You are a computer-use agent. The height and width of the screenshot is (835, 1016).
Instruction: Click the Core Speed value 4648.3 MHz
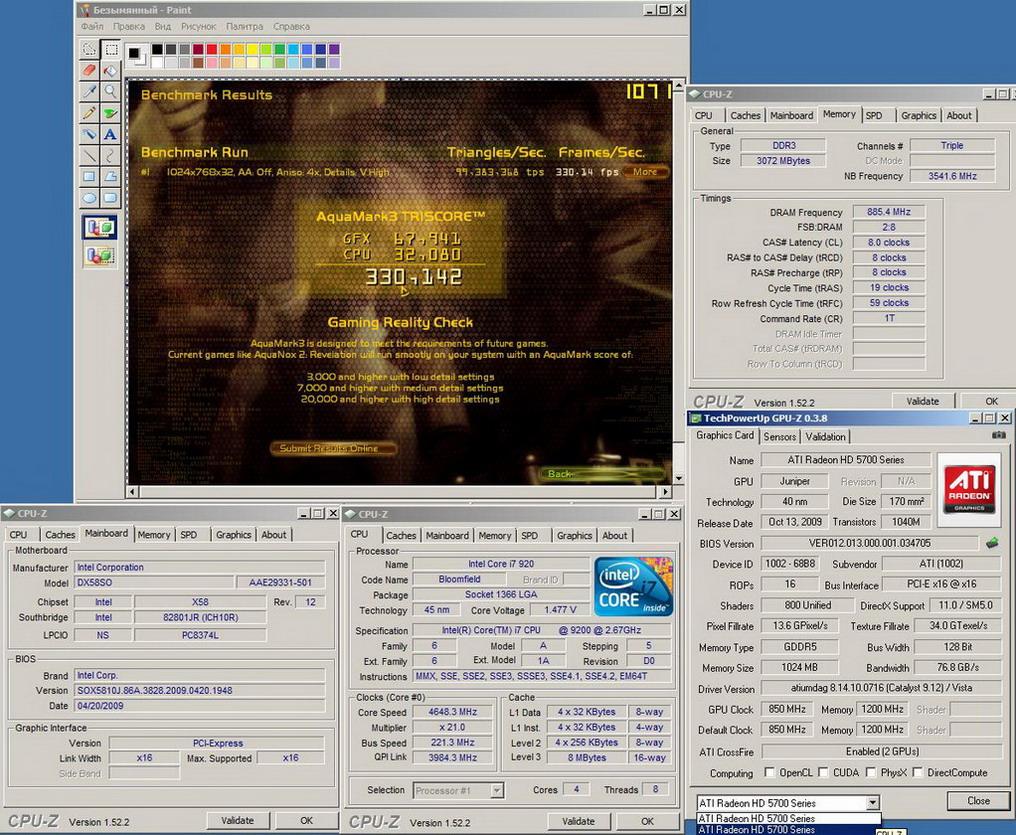coord(452,711)
